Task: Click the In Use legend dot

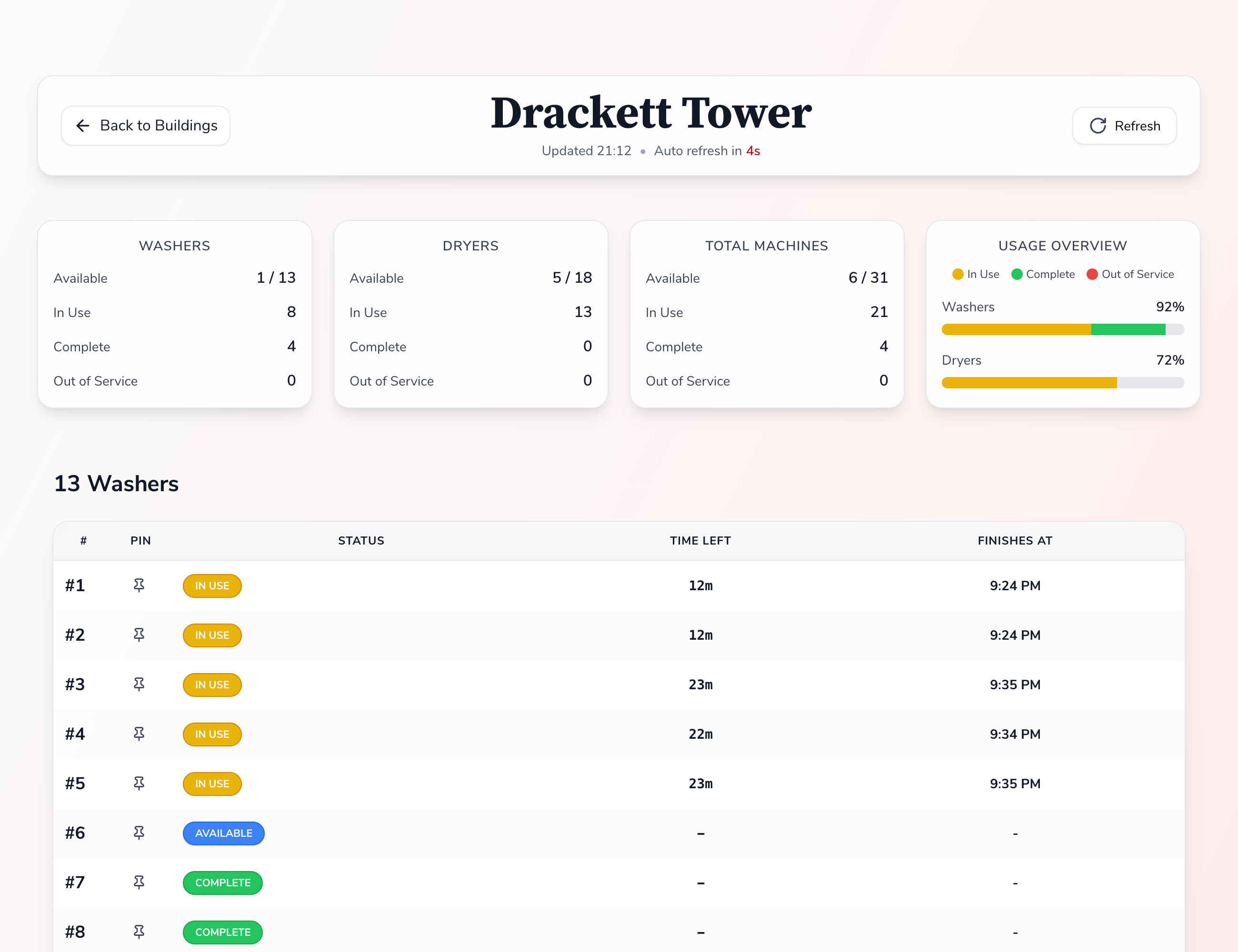Action: pos(958,274)
